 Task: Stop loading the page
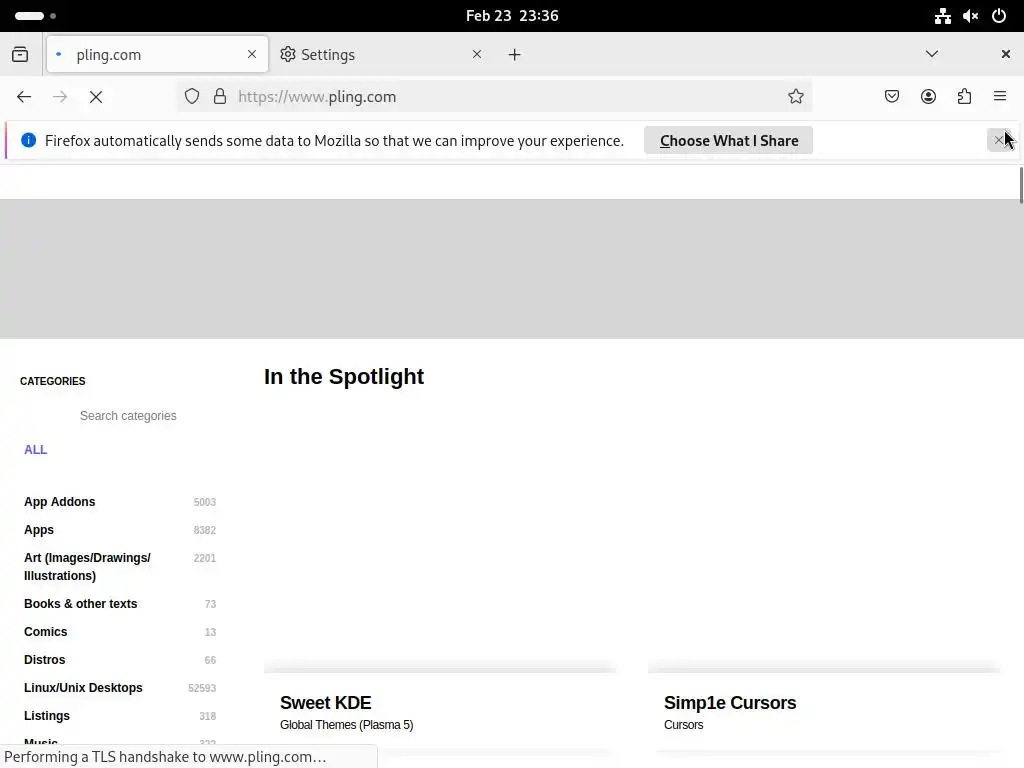96,97
